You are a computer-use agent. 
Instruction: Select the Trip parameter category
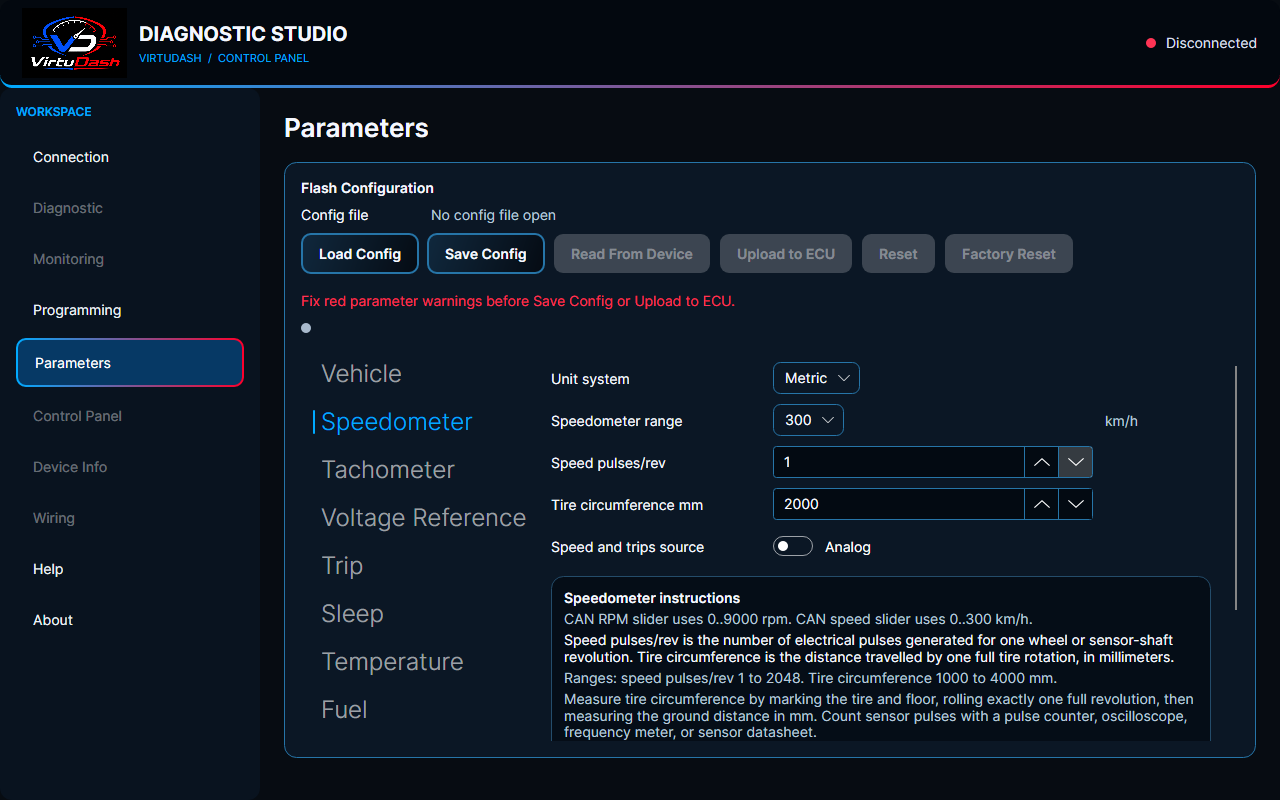click(342, 566)
